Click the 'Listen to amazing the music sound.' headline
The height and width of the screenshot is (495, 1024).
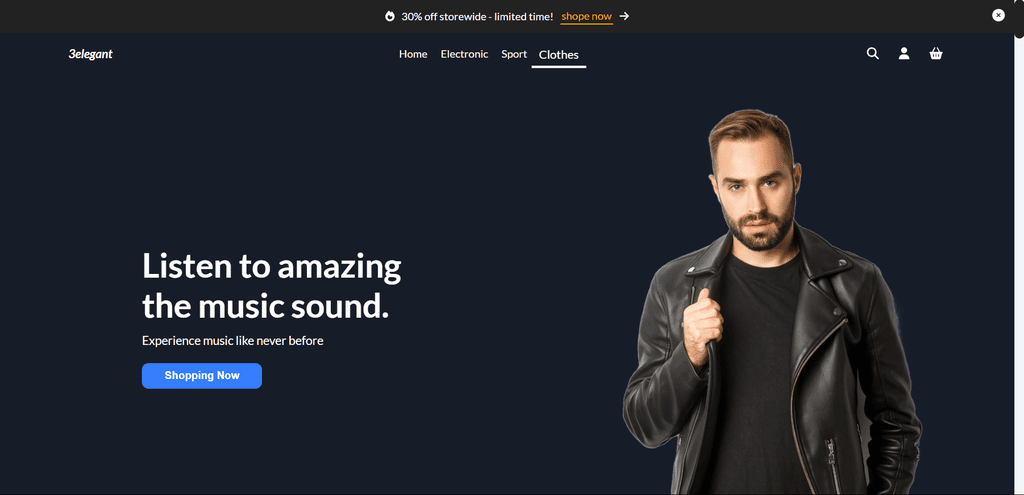coord(272,285)
